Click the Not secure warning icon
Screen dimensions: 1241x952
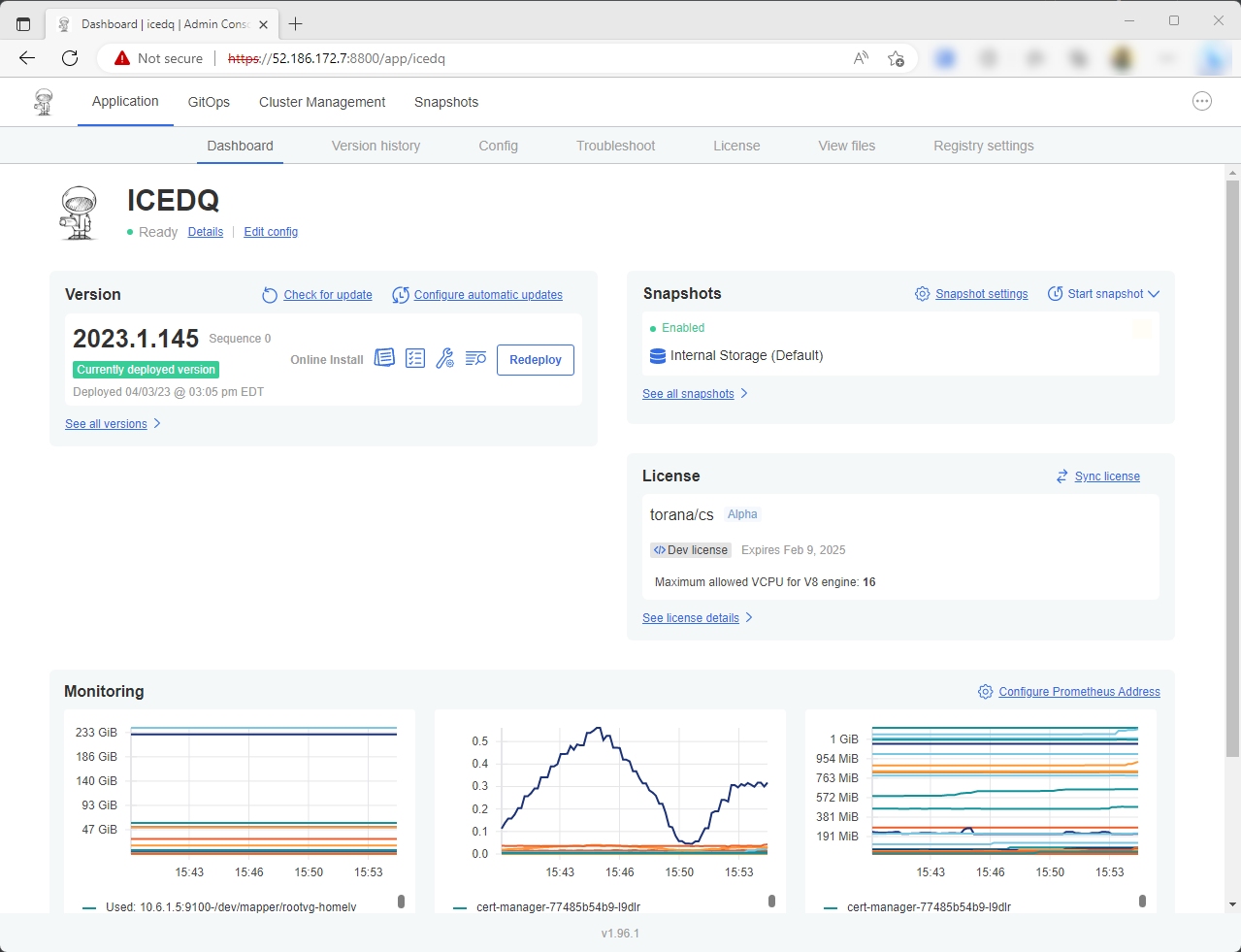pos(122,58)
